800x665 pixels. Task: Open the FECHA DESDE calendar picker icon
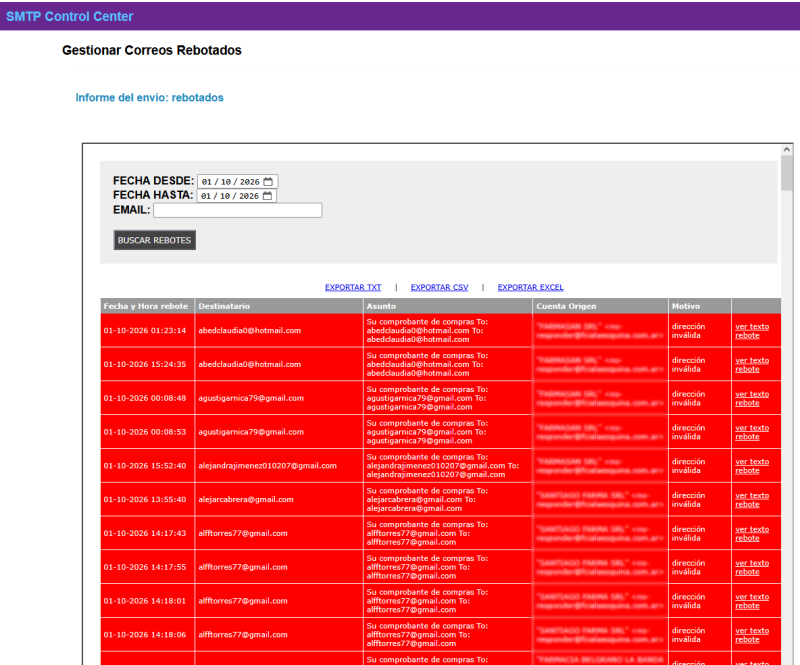click(x=268, y=182)
